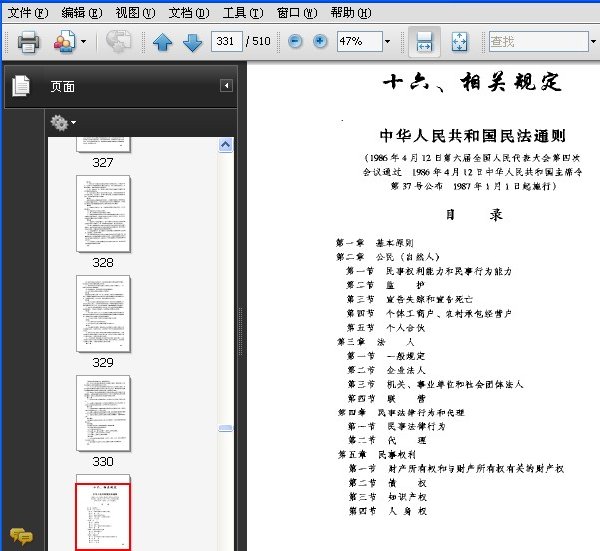The image size is (600, 551).
Task: Click the grayed-out globe review icon
Action: (118, 41)
